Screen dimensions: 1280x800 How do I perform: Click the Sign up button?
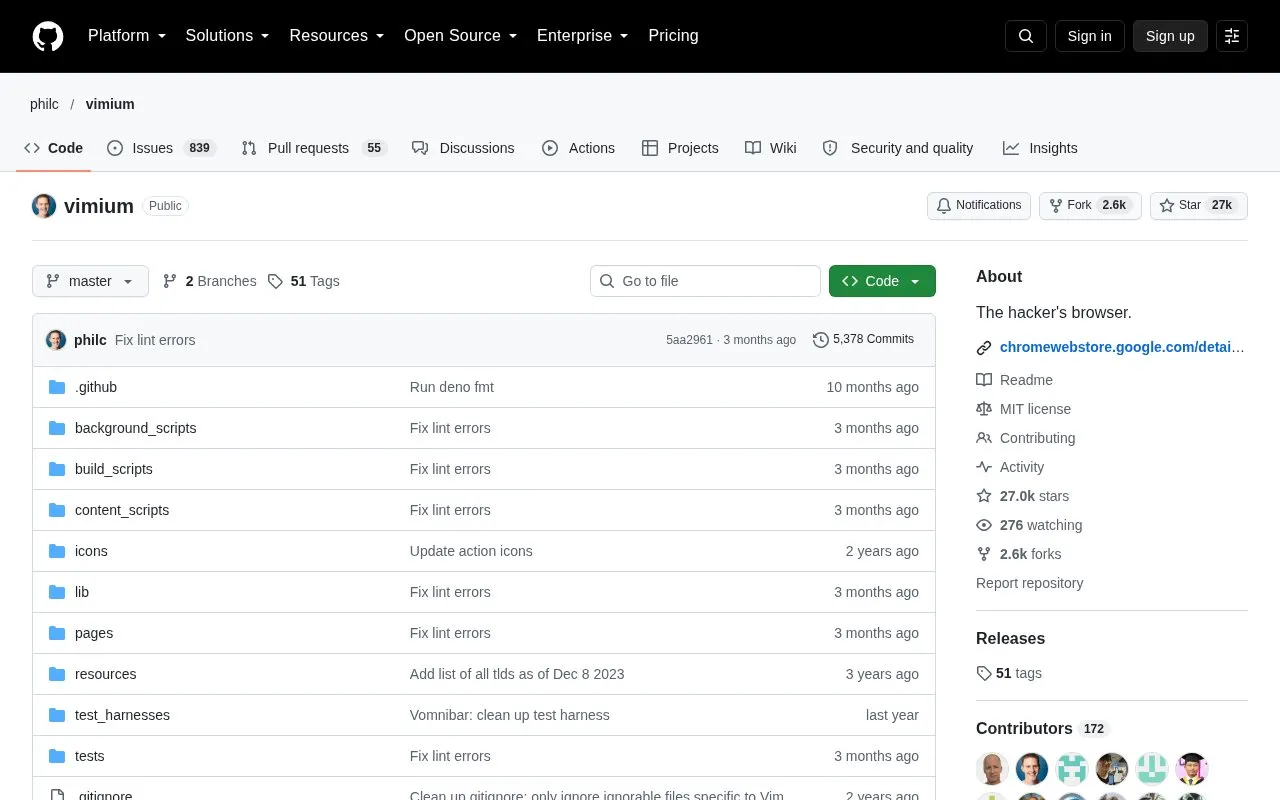click(x=1170, y=36)
